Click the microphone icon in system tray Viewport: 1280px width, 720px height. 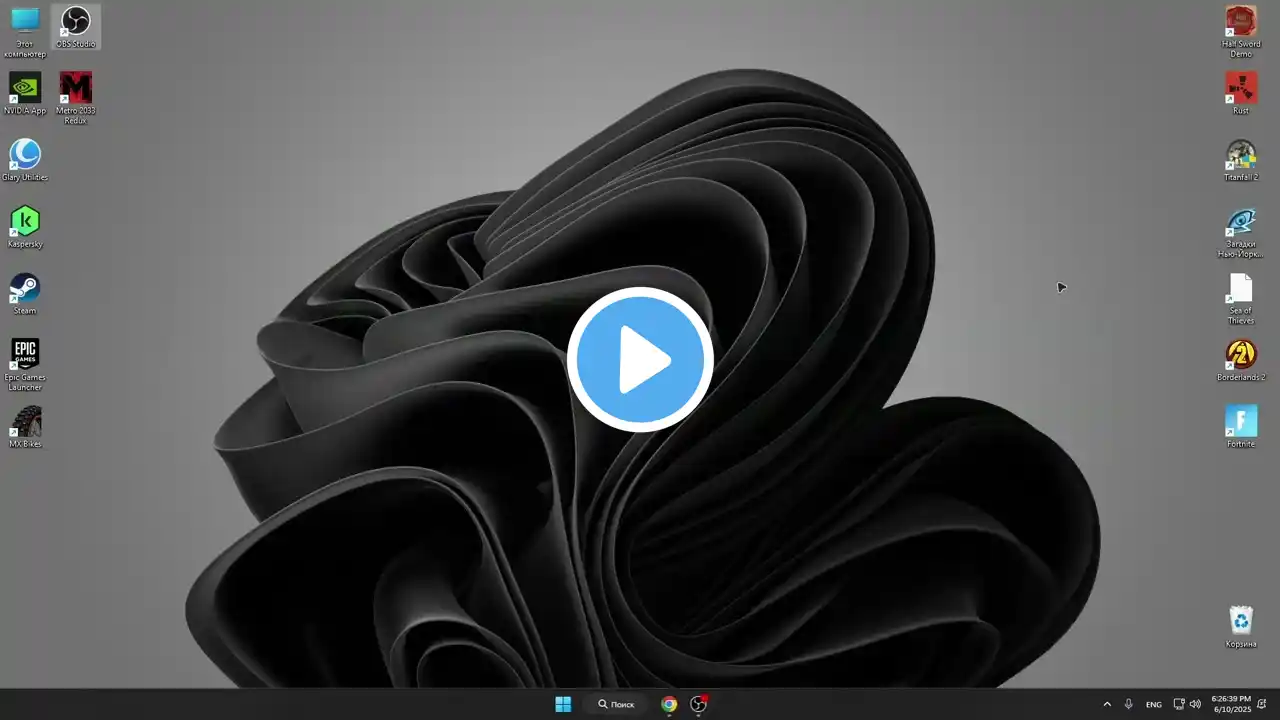(x=1129, y=704)
